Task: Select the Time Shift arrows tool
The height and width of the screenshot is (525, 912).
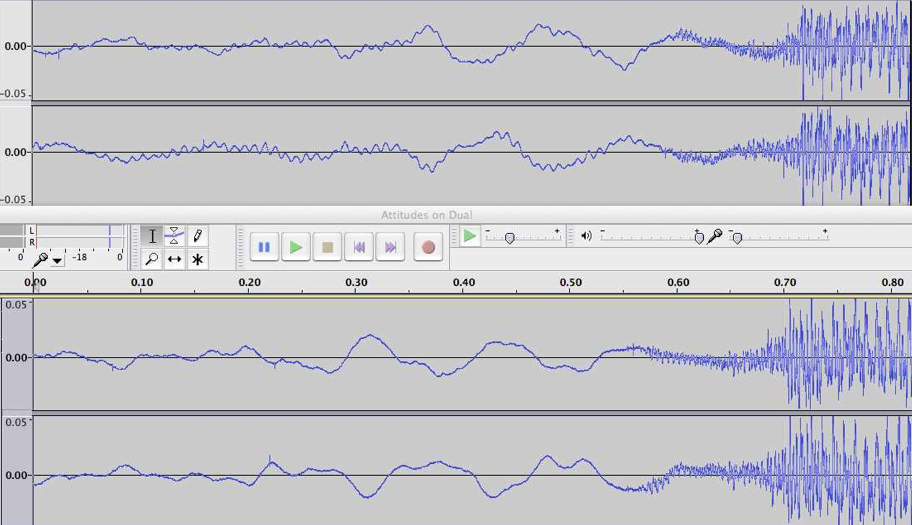Action: pyautogui.click(x=174, y=259)
